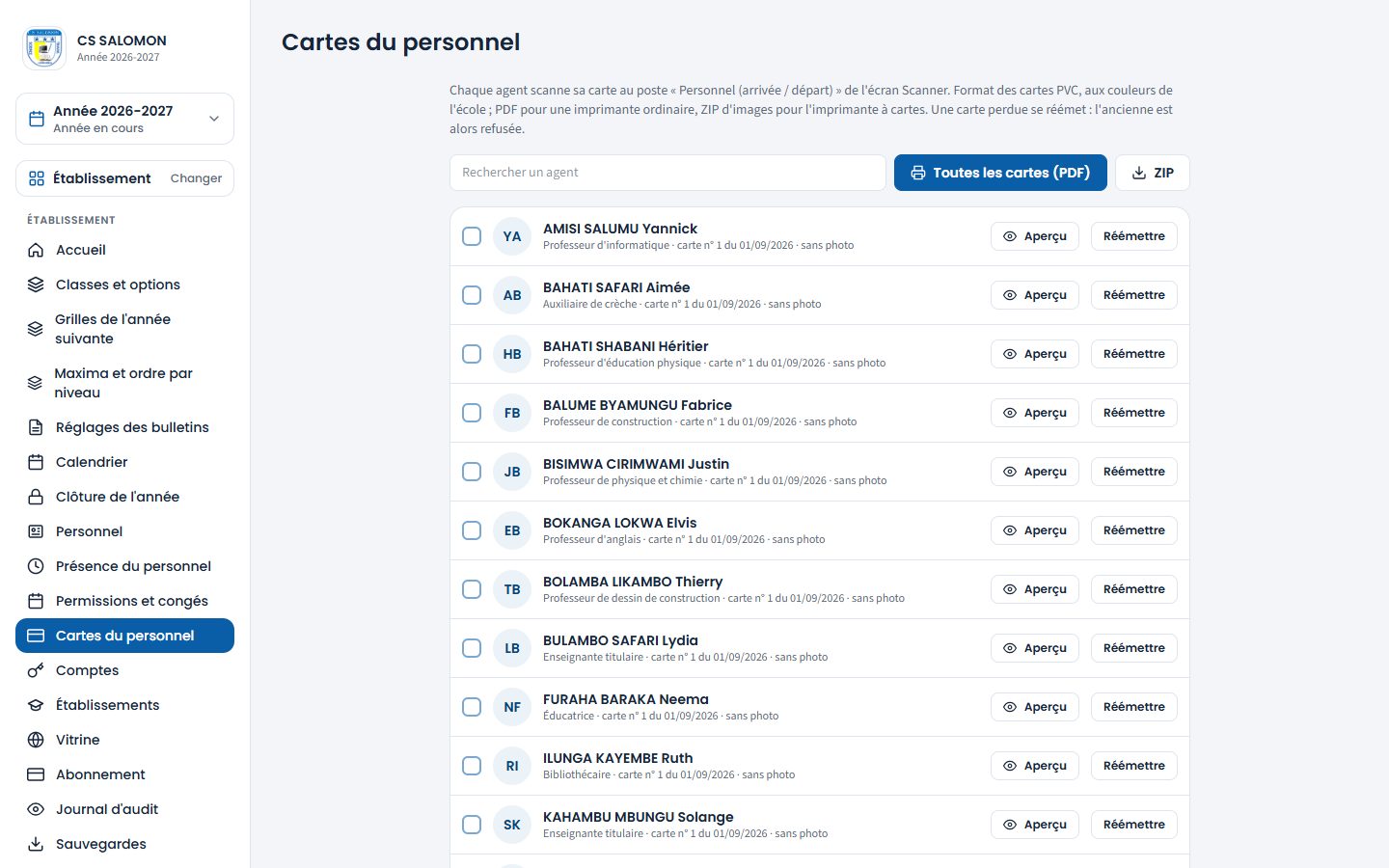This screenshot has width=1389, height=868.
Task: Click Réémettre for KAHAMBU MBUNGU Solange
Action: pos(1134,825)
